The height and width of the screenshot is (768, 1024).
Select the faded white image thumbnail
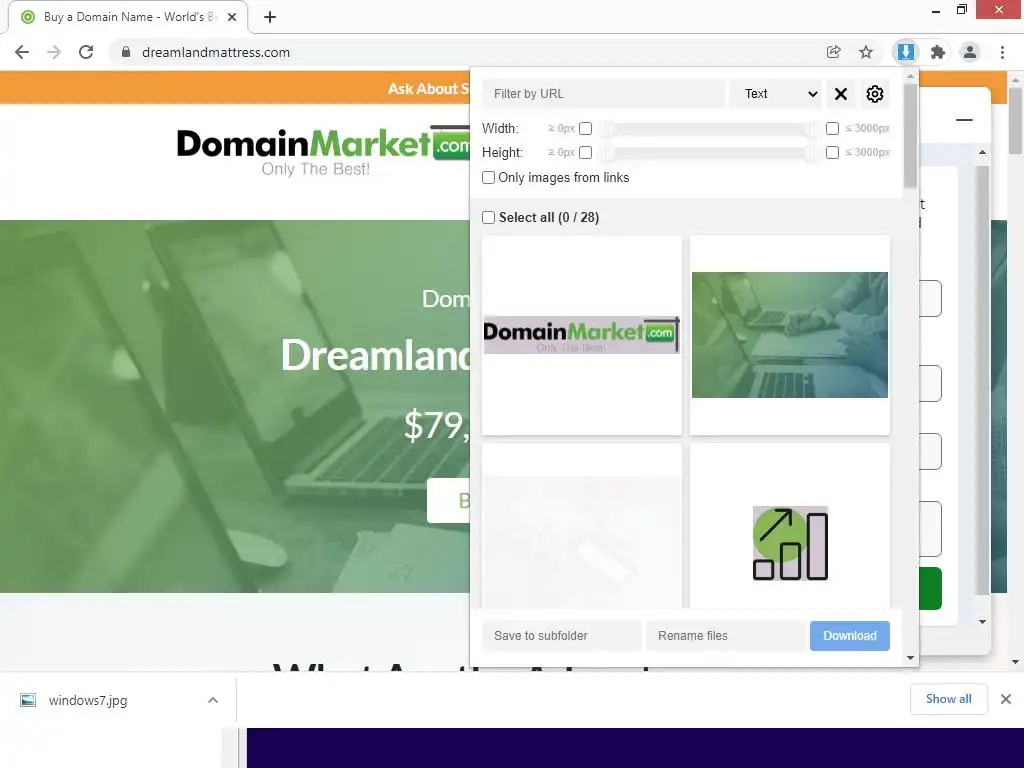pyautogui.click(x=581, y=526)
